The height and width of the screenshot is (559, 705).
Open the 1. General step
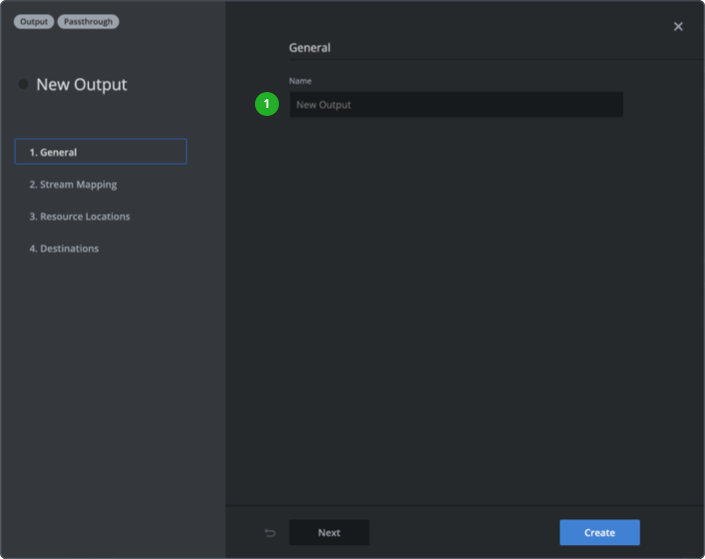tap(100, 152)
